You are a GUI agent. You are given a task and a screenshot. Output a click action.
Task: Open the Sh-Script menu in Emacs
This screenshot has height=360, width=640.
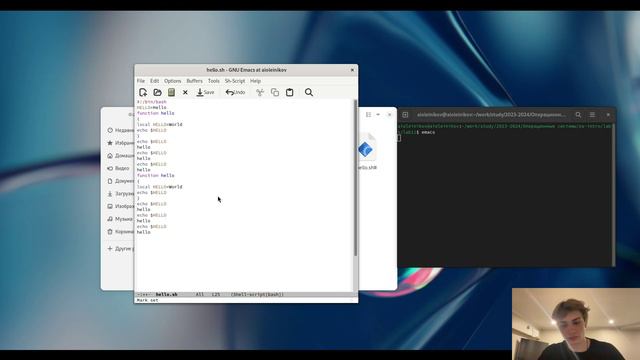(235, 81)
